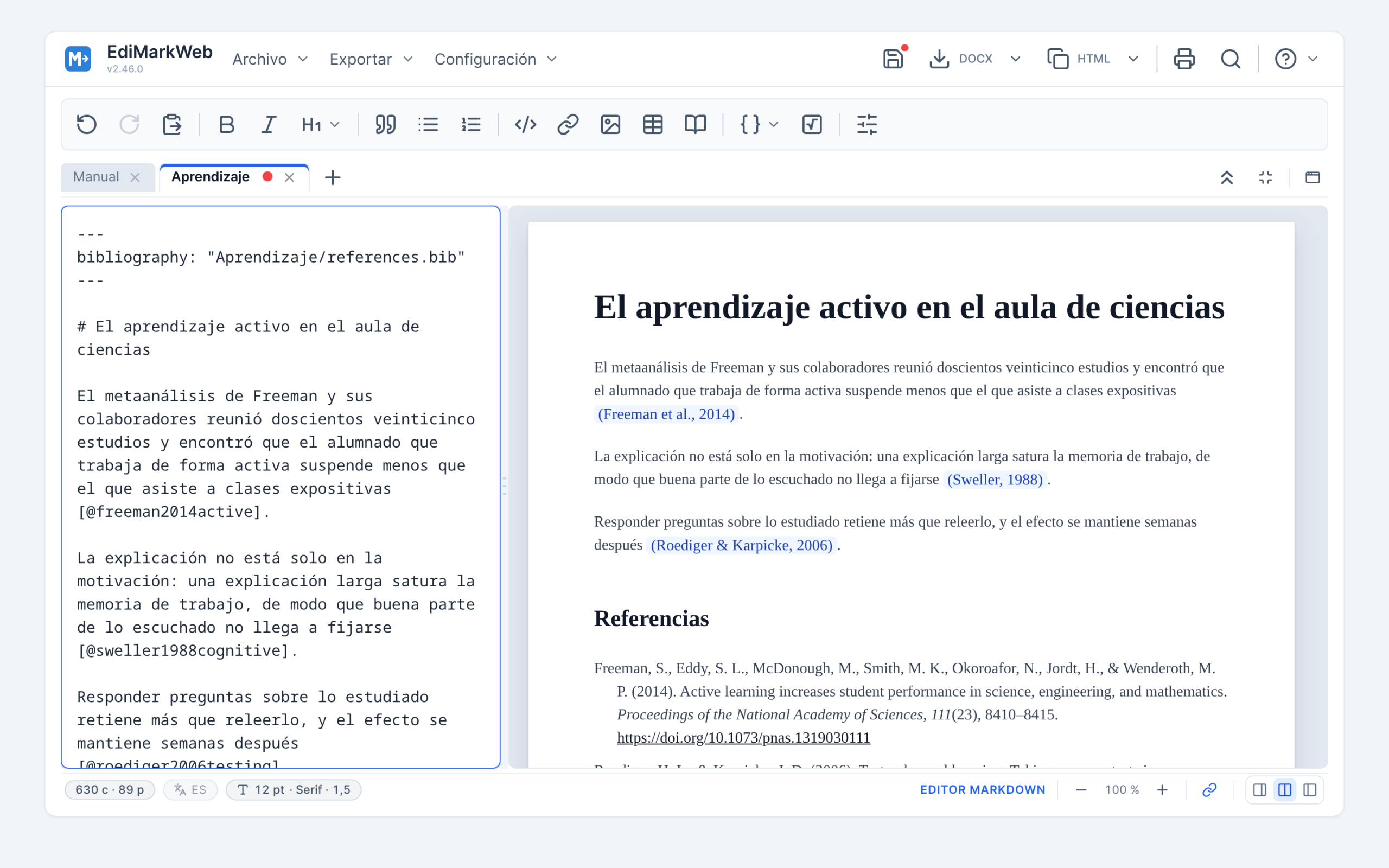This screenshot has width=1389, height=868.
Task: Open the sliders settings icon in the toolbar
Action: pyautogui.click(x=866, y=125)
